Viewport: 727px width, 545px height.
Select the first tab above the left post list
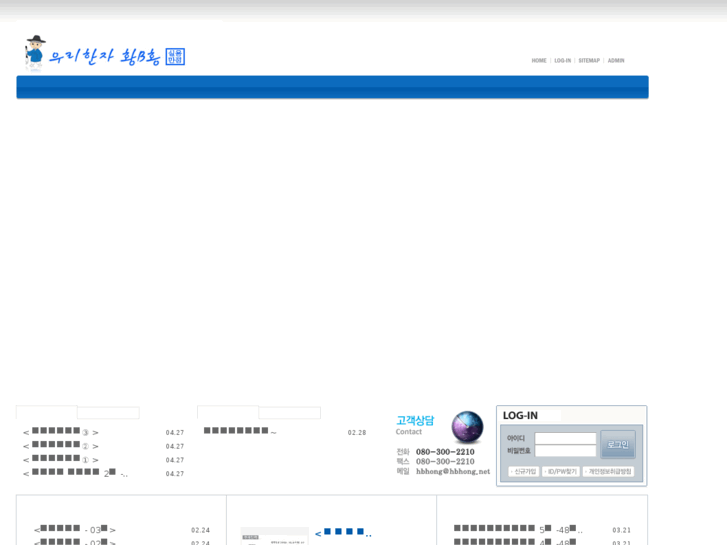(x=47, y=412)
